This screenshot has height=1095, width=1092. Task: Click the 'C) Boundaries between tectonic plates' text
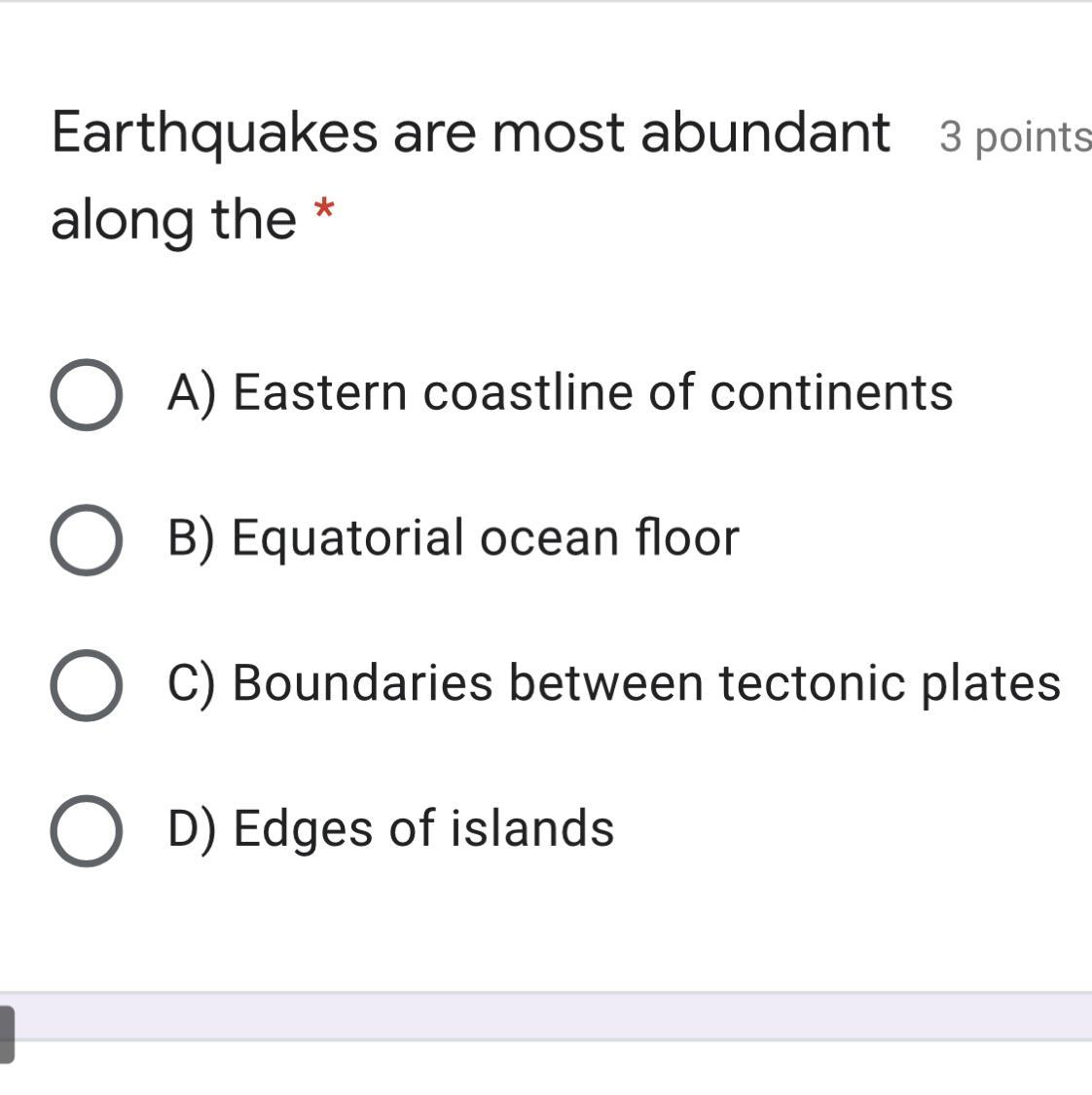(x=613, y=682)
